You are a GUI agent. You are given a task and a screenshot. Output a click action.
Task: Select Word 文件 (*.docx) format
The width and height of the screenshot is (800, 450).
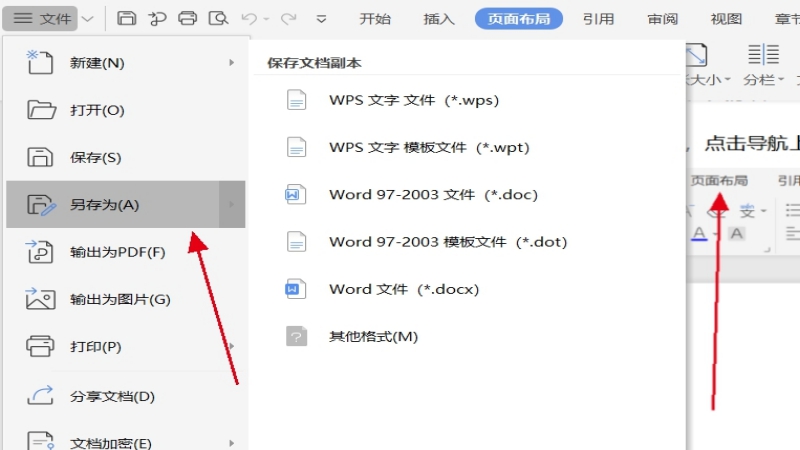404,289
